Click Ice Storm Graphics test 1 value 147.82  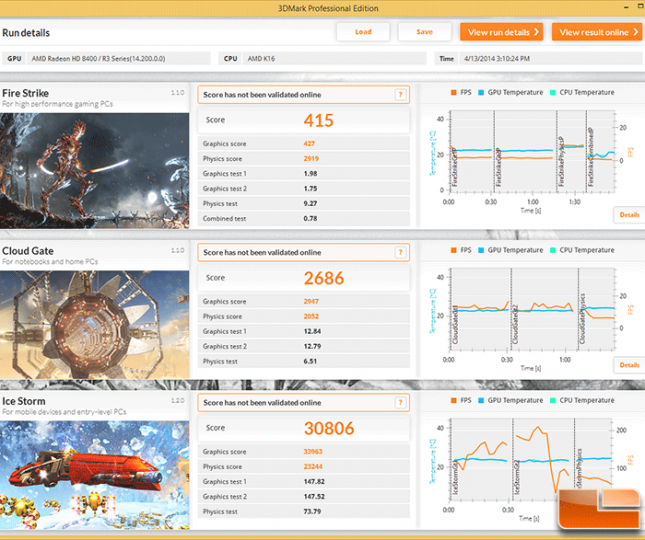coord(314,481)
